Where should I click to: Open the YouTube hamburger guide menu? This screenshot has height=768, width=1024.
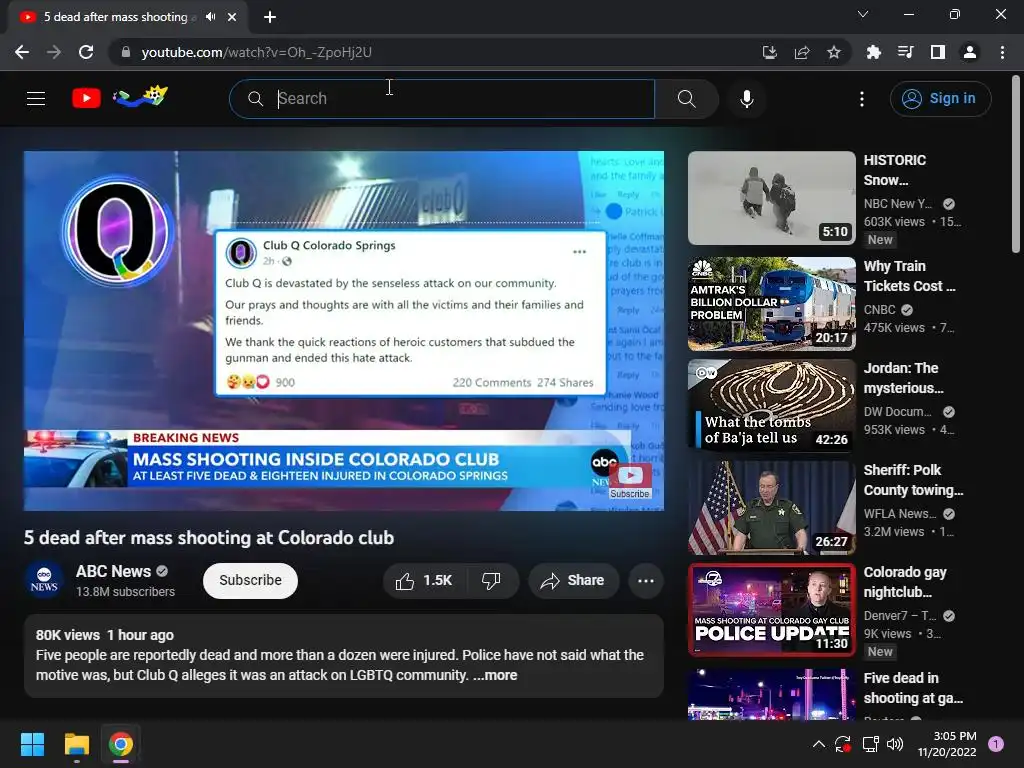36,99
